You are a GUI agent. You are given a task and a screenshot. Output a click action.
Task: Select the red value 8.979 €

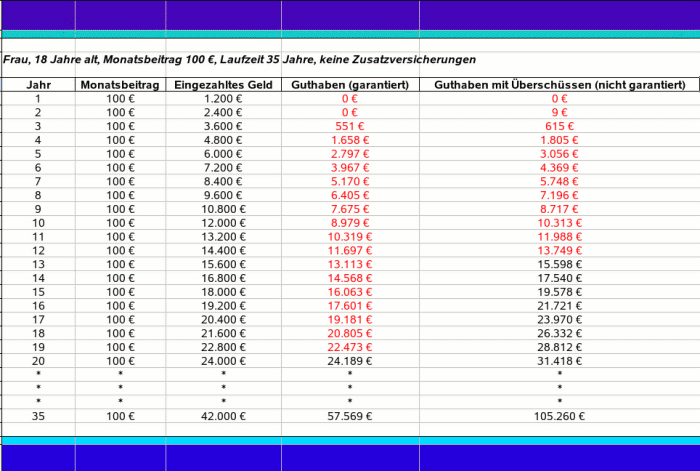[x=350, y=223]
